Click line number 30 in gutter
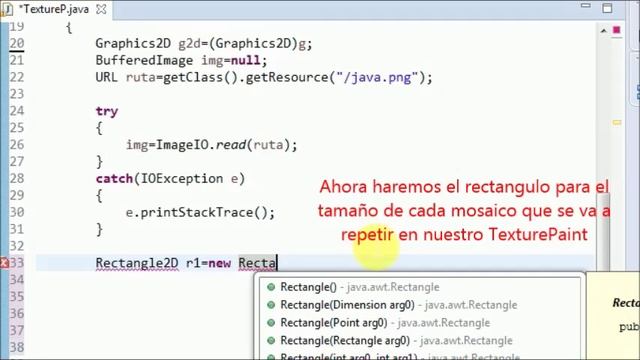The width and height of the screenshot is (640, 360). (17, 212)
